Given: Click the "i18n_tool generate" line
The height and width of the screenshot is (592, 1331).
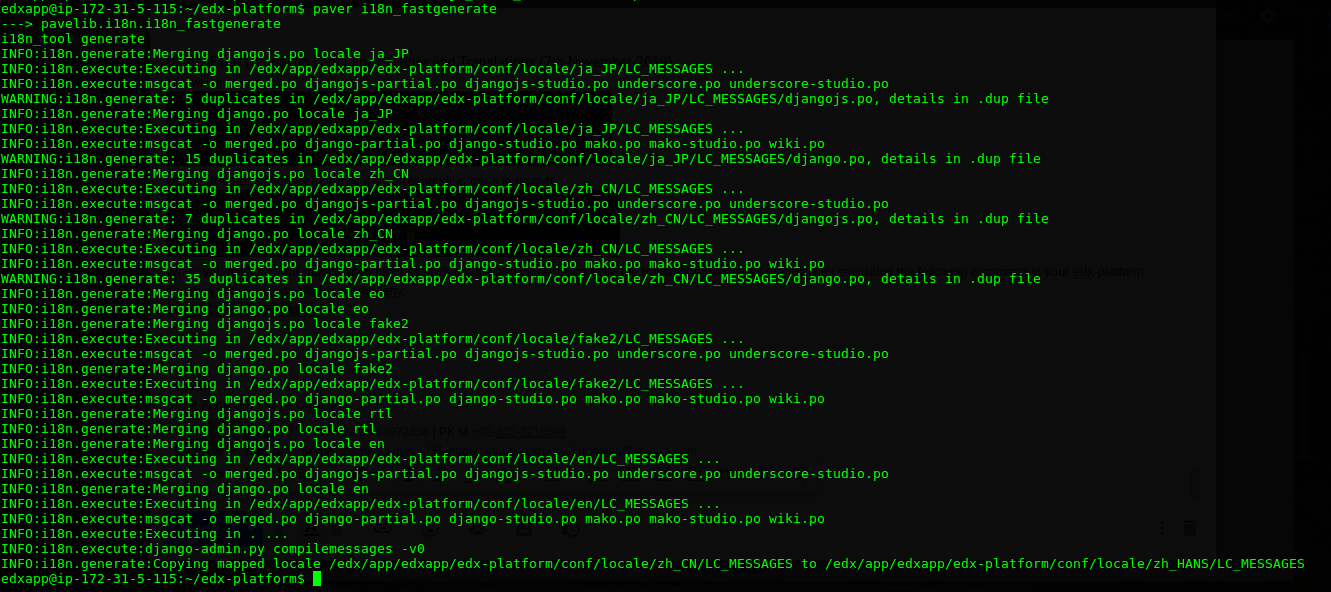Looking at the screenshot, I should pos(73,39).
